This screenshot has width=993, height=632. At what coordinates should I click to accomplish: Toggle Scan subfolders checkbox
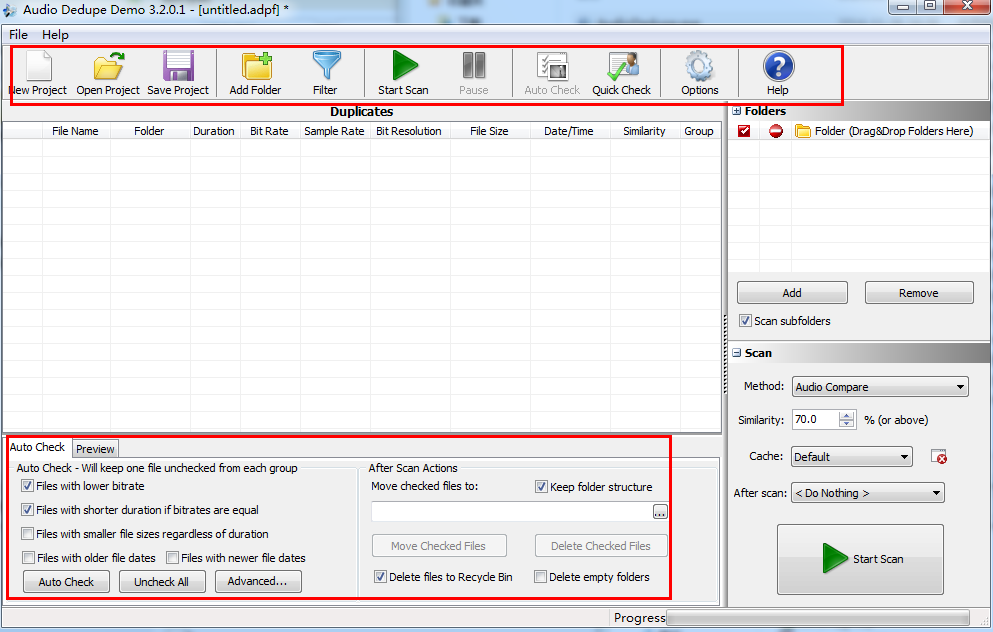coord(745,320)
